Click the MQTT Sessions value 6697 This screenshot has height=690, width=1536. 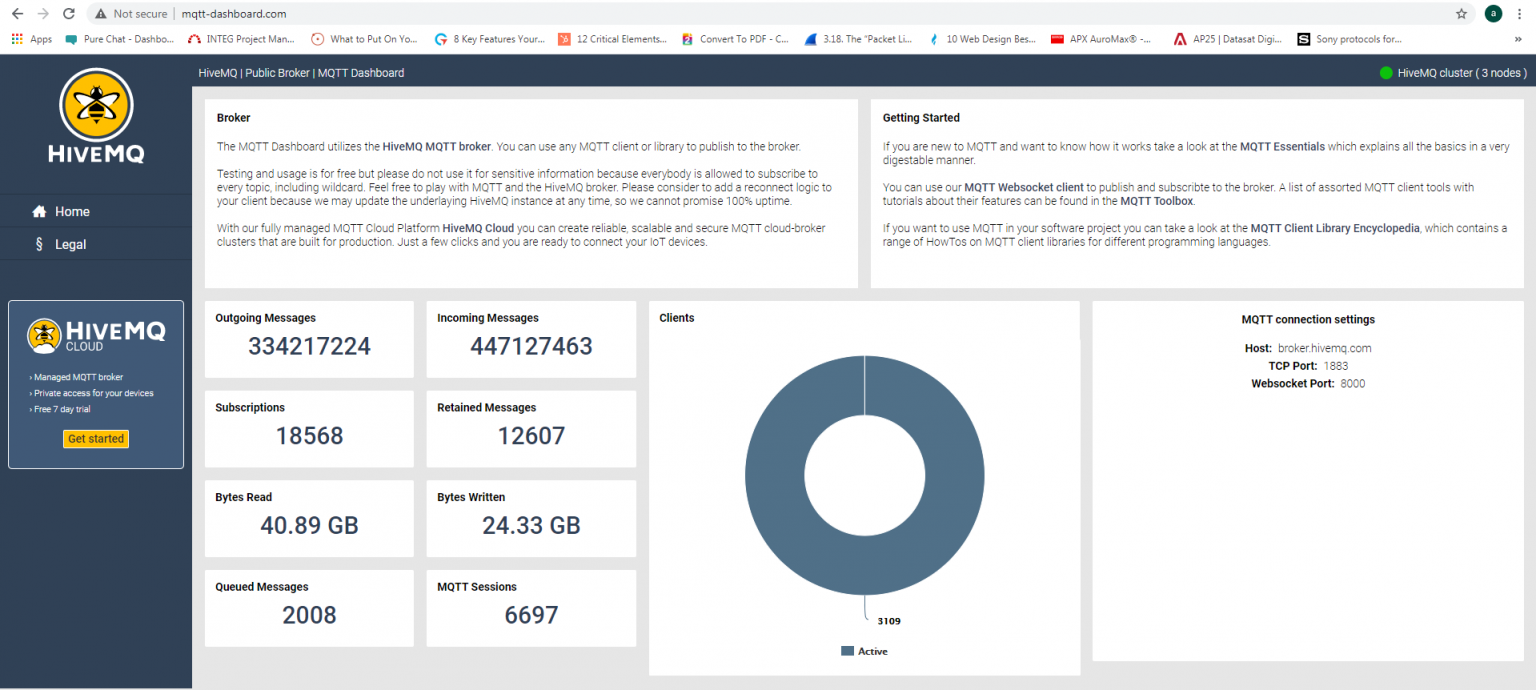[531, 615]
